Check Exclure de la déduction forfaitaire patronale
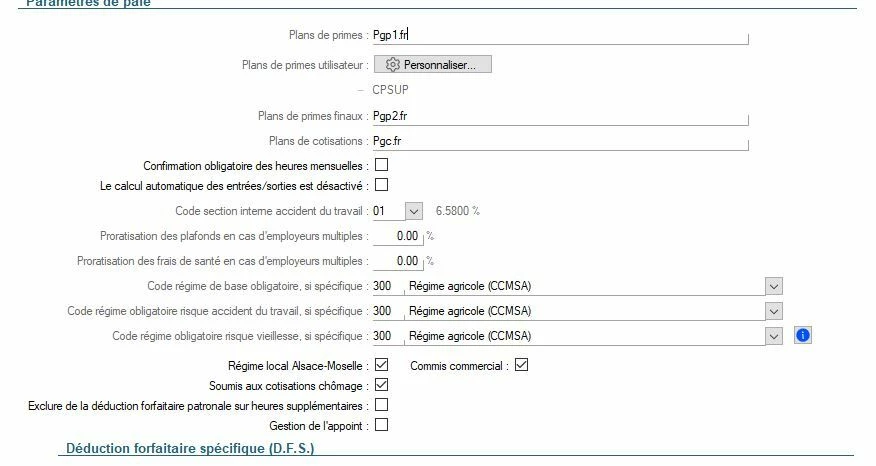 (381, 405)
